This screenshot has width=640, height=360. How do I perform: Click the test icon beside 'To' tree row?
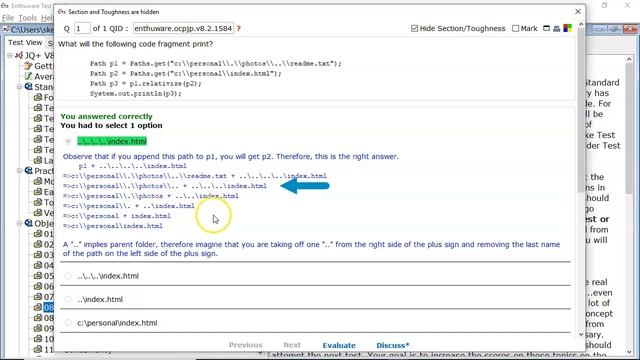(x=38, y=202)
